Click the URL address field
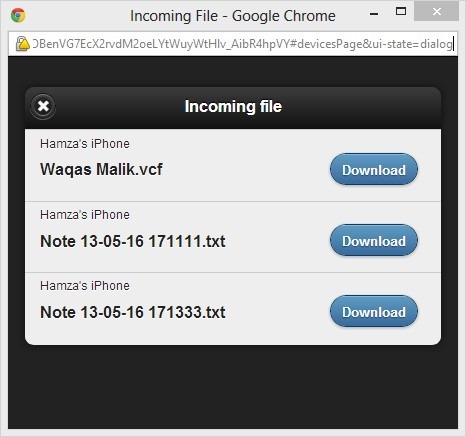 pyautogui.click(x=242, y=44)
